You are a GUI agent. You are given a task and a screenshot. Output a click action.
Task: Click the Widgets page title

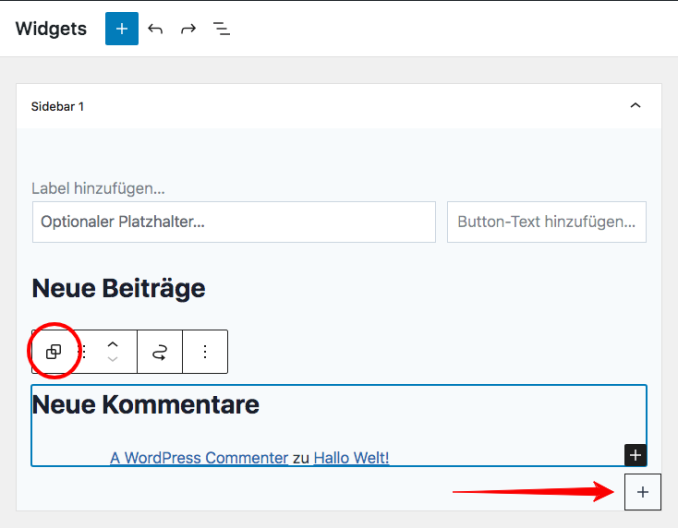tap(51, 29)
